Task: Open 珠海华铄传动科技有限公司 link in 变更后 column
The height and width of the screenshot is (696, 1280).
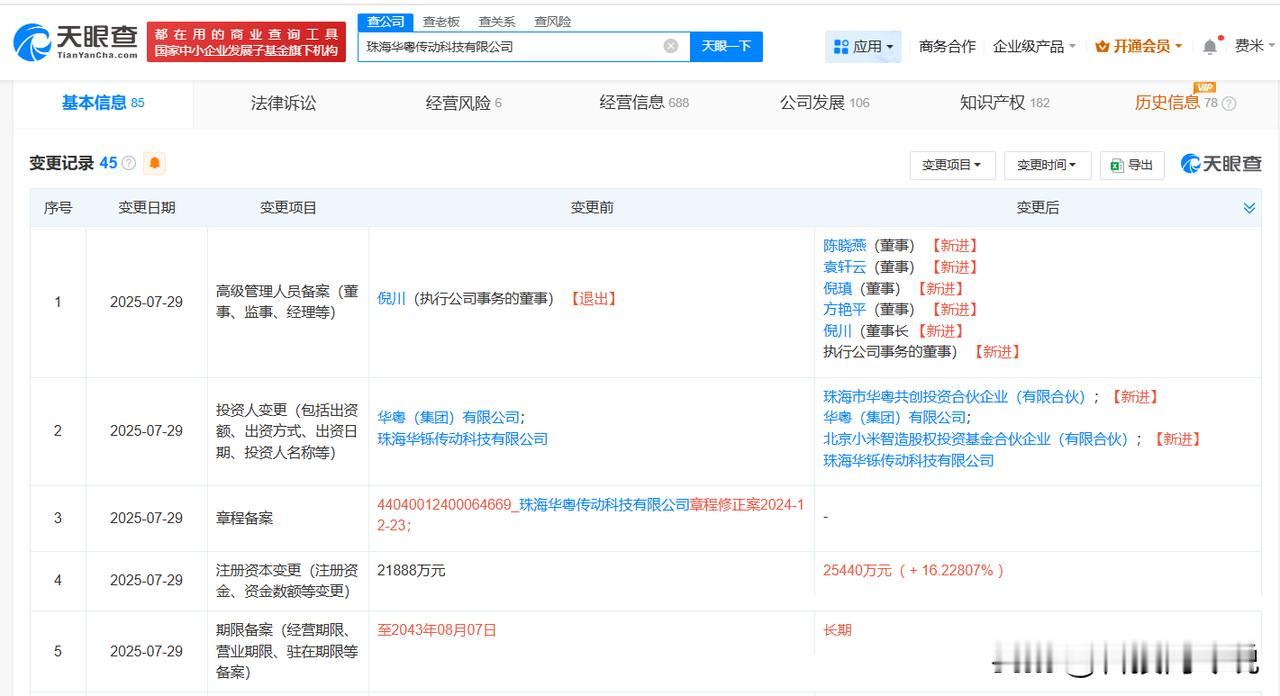Action: click(908, 460)
